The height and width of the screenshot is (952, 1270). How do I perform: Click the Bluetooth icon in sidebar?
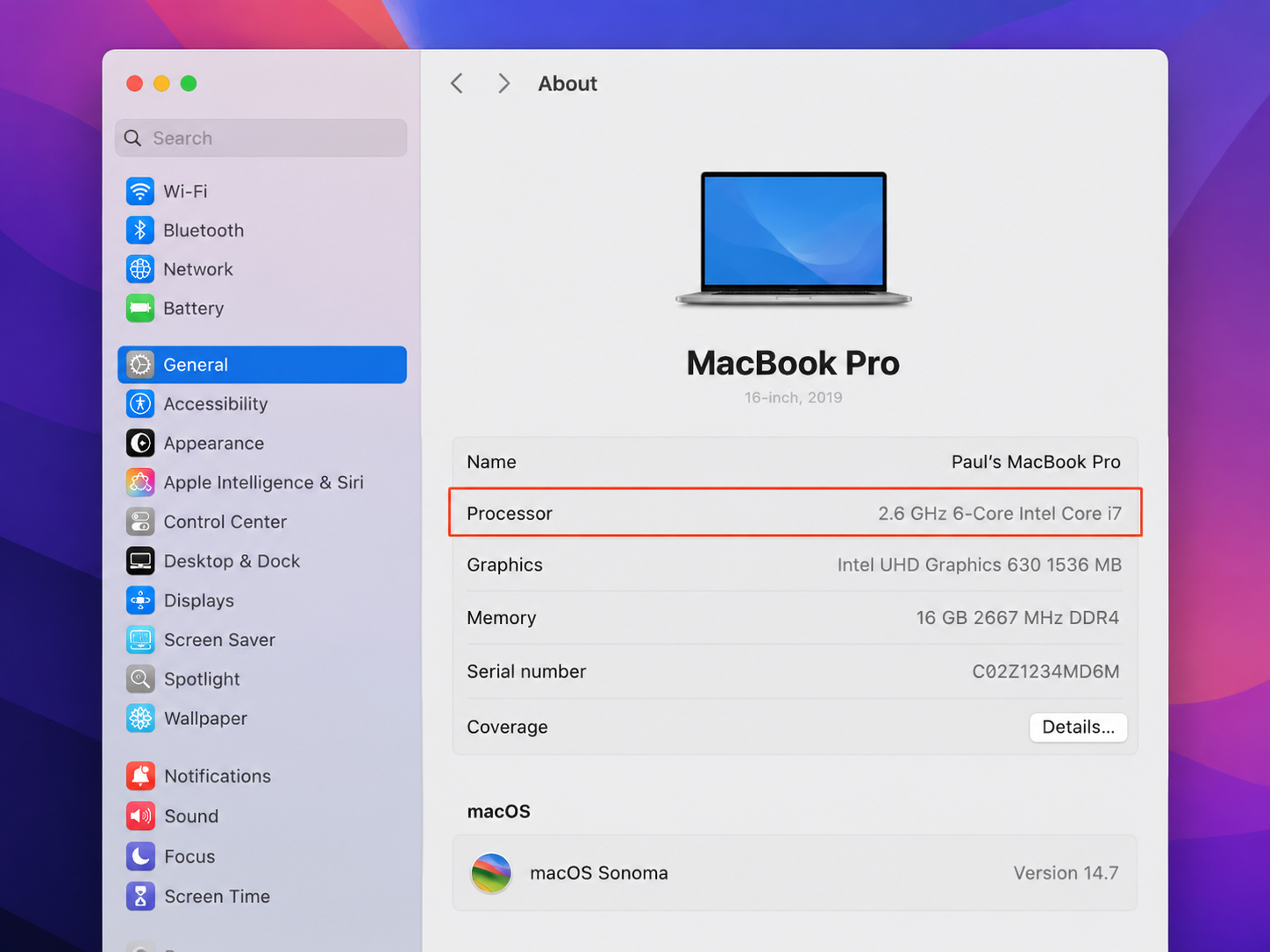(x=140, y=230)
